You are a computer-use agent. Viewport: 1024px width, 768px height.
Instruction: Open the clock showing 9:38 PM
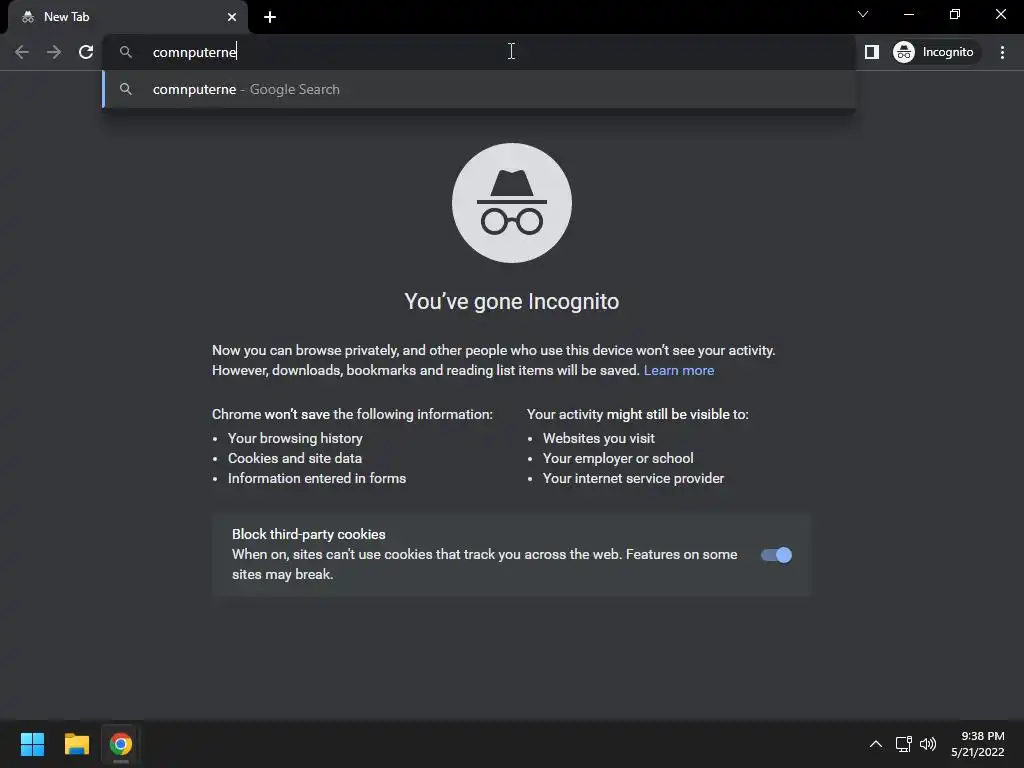coord(978,744)
